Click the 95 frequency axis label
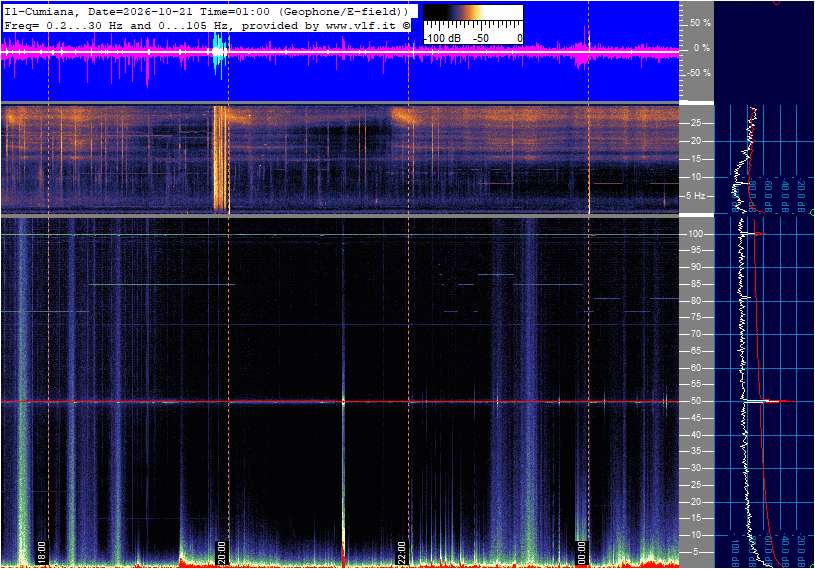This screenshot has width=815, height=569. 695,250
